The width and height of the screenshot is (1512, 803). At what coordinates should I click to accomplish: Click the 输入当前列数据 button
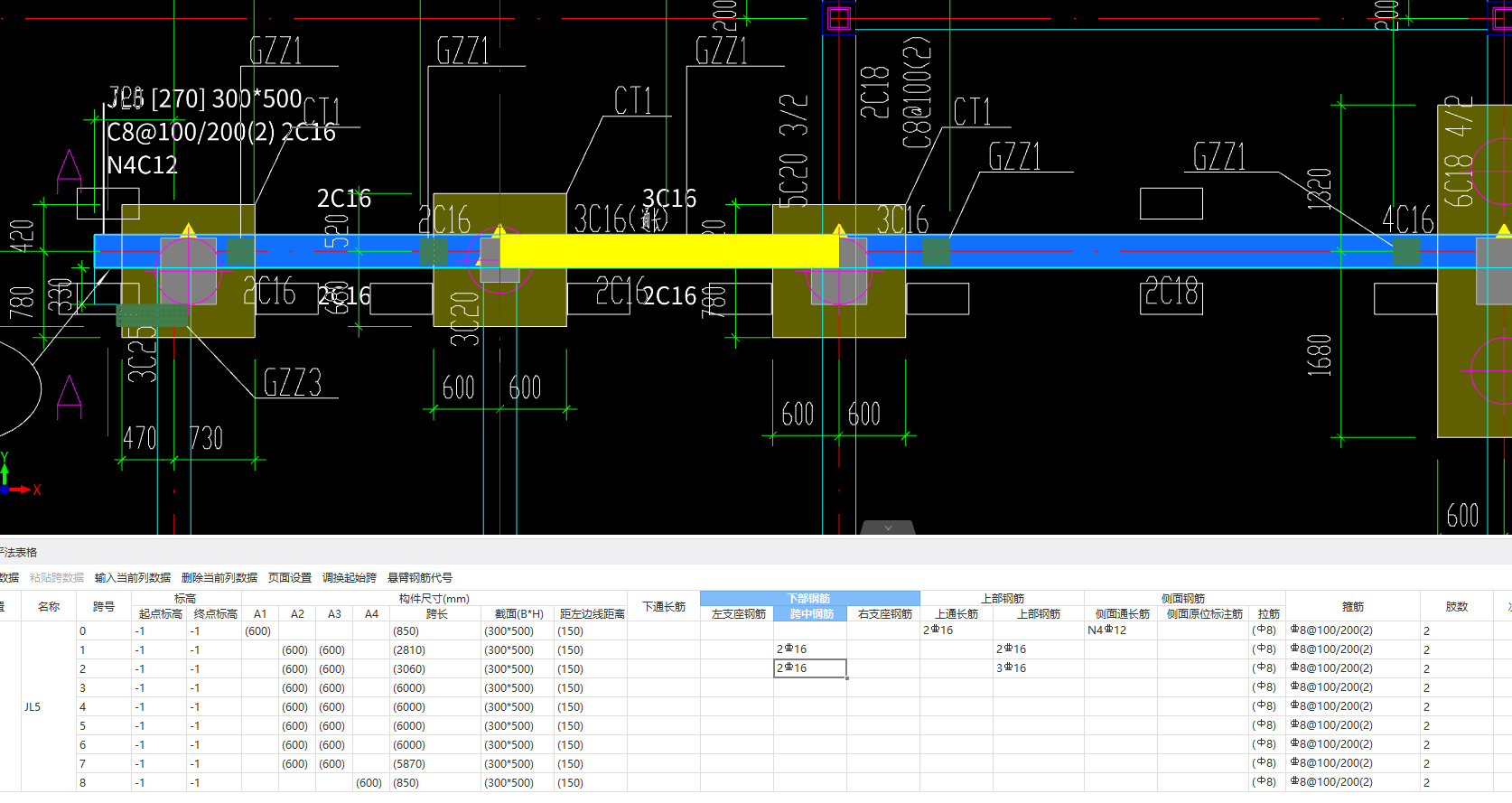tap(133, 577)
